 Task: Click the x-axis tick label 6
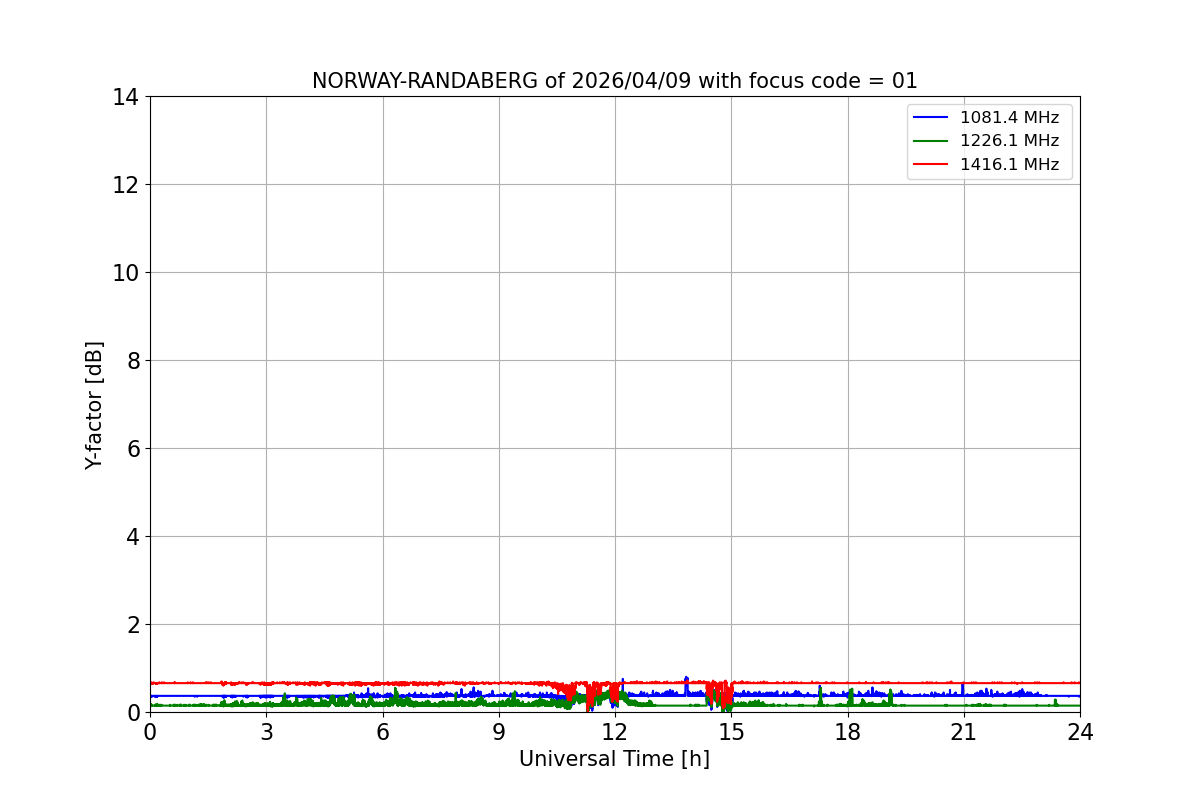pos(383,732)
